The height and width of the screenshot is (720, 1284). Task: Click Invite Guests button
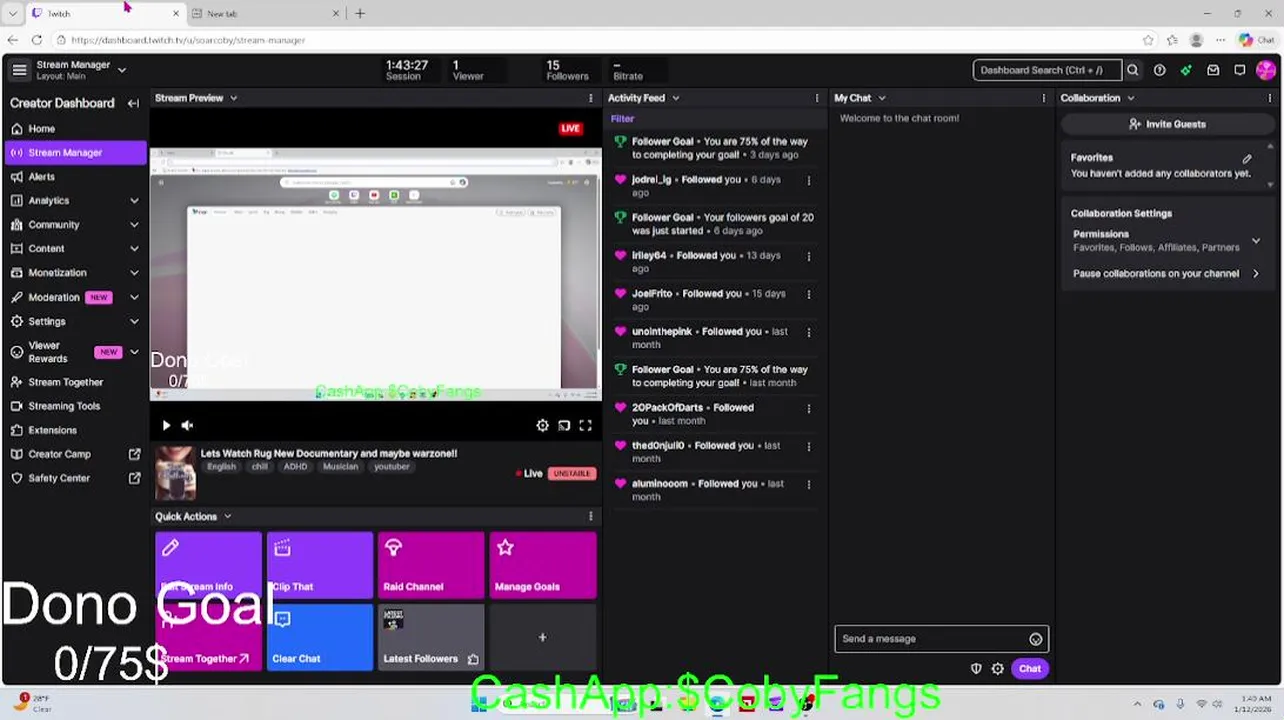tap(1166, 124)
